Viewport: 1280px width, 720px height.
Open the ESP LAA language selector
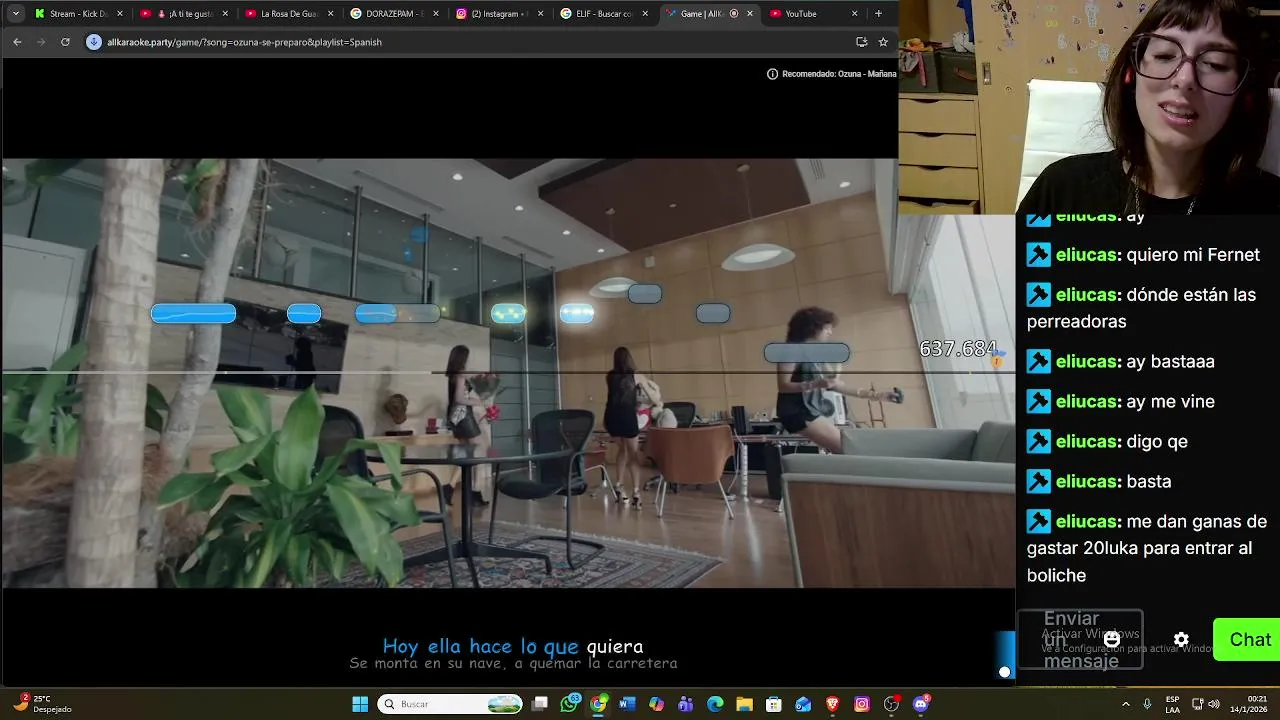(x=1172, y=704)
